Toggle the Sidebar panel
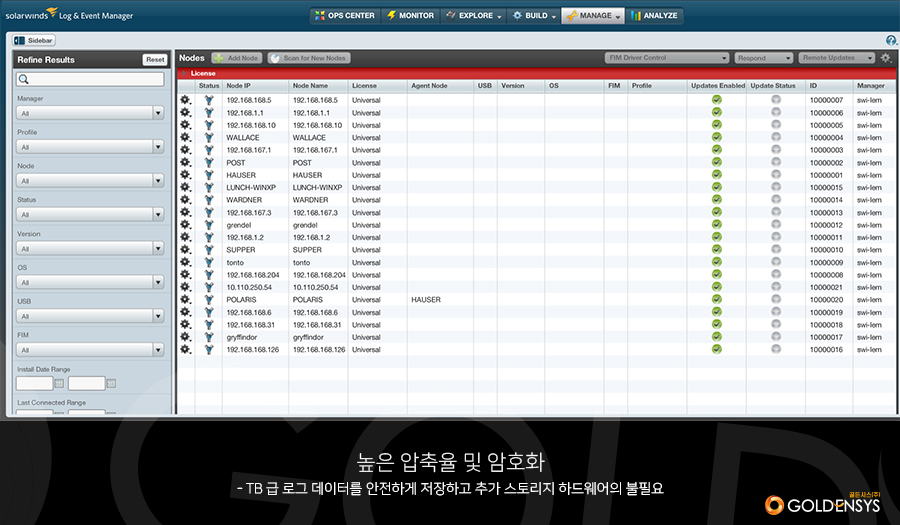The height and width of the screenshot is (525, 900). [x=34, y=40]
